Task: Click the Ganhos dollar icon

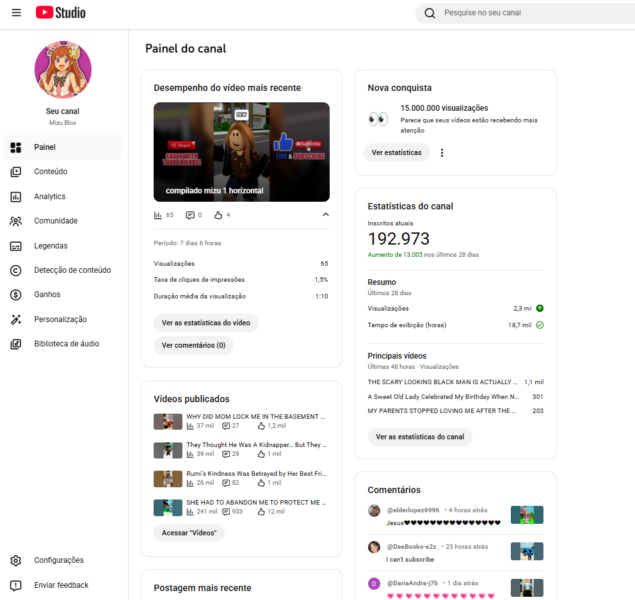Action: pyautogui.click(x=16, y=295)
